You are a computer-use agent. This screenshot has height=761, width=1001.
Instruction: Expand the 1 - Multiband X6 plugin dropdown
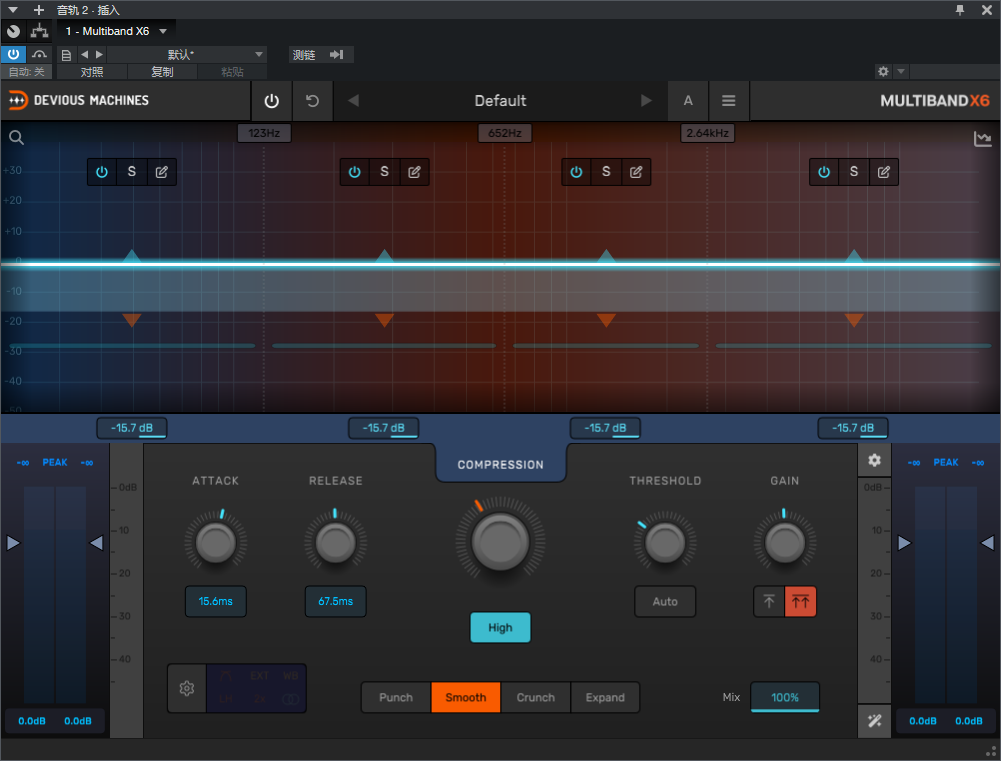(x=163, y=31)
